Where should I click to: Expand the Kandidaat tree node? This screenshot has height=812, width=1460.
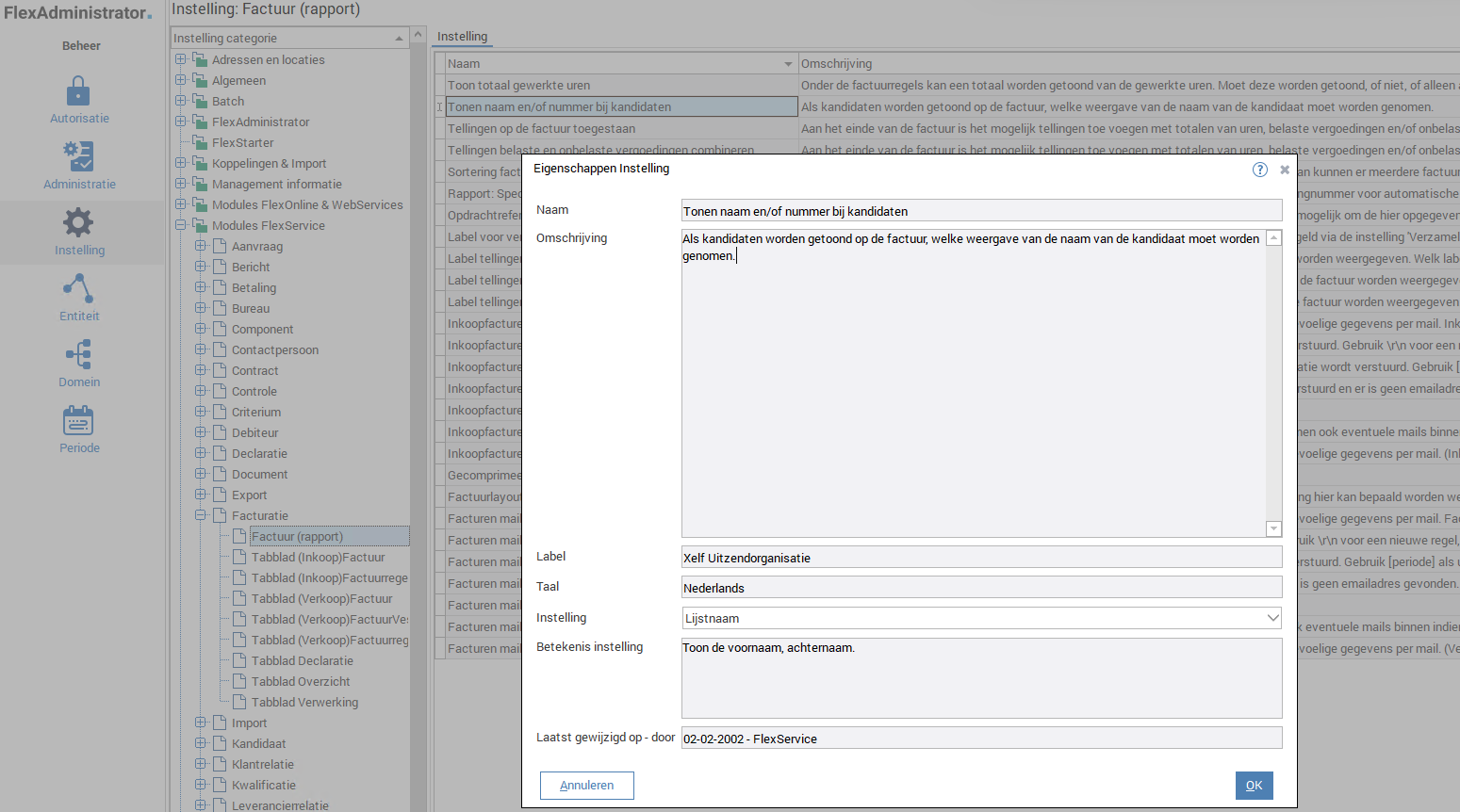[x=201, y=743]
